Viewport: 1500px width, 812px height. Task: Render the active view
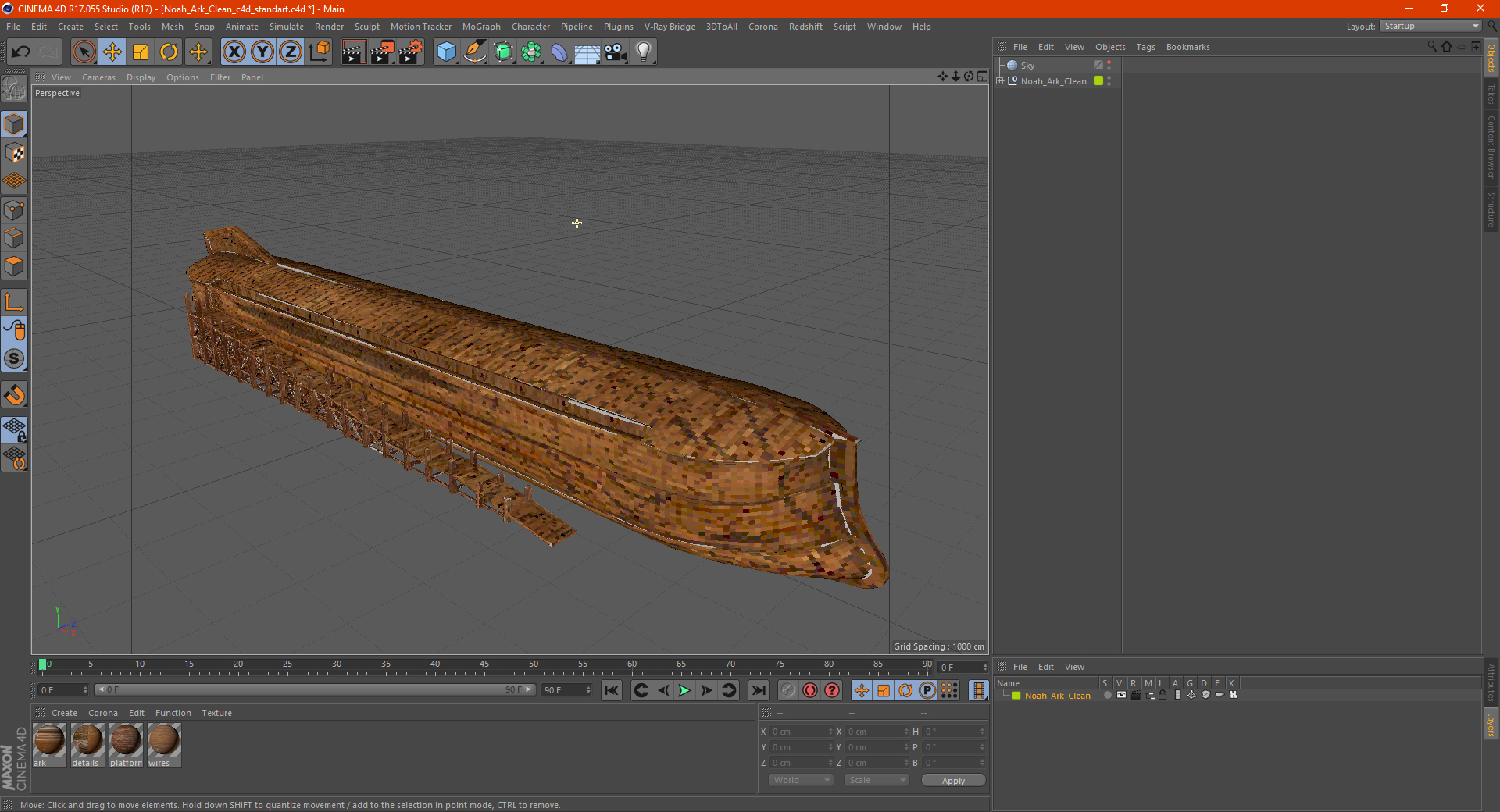(x=353, y=52)
